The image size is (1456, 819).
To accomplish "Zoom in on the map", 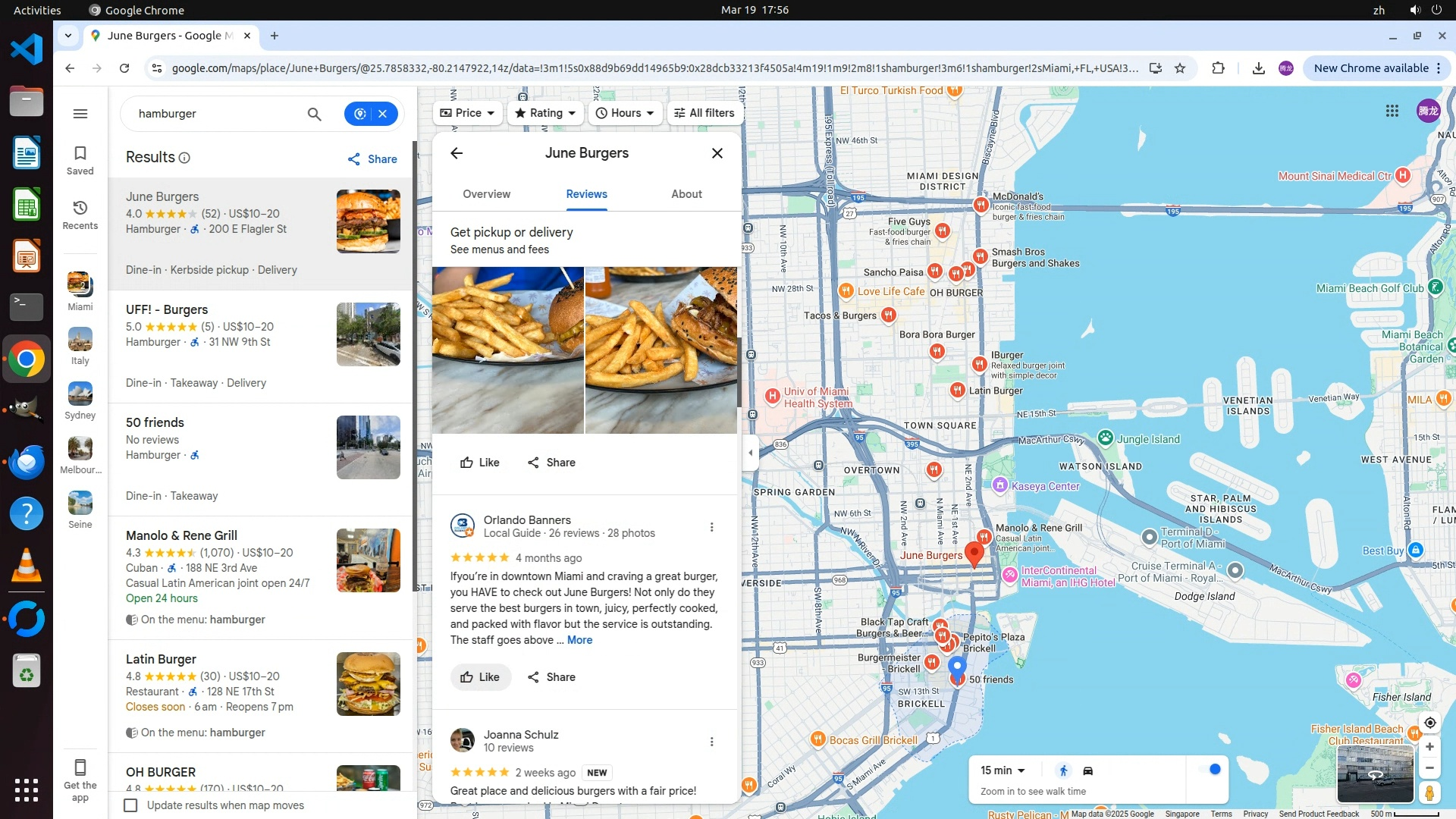I will pos(1429,747).
